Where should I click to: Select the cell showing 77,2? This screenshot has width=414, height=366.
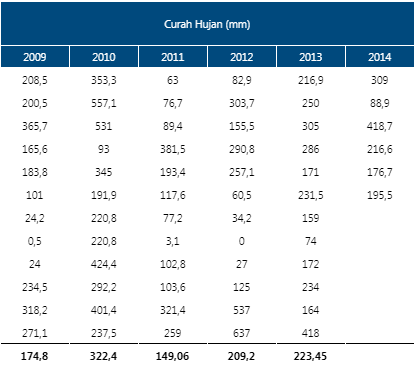point(173,218)
